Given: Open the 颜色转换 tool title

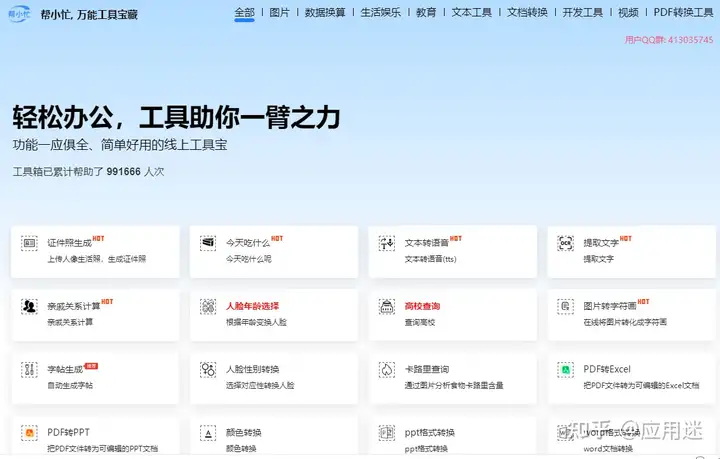Looking at the screenshot, I should (x=244, y=432).
